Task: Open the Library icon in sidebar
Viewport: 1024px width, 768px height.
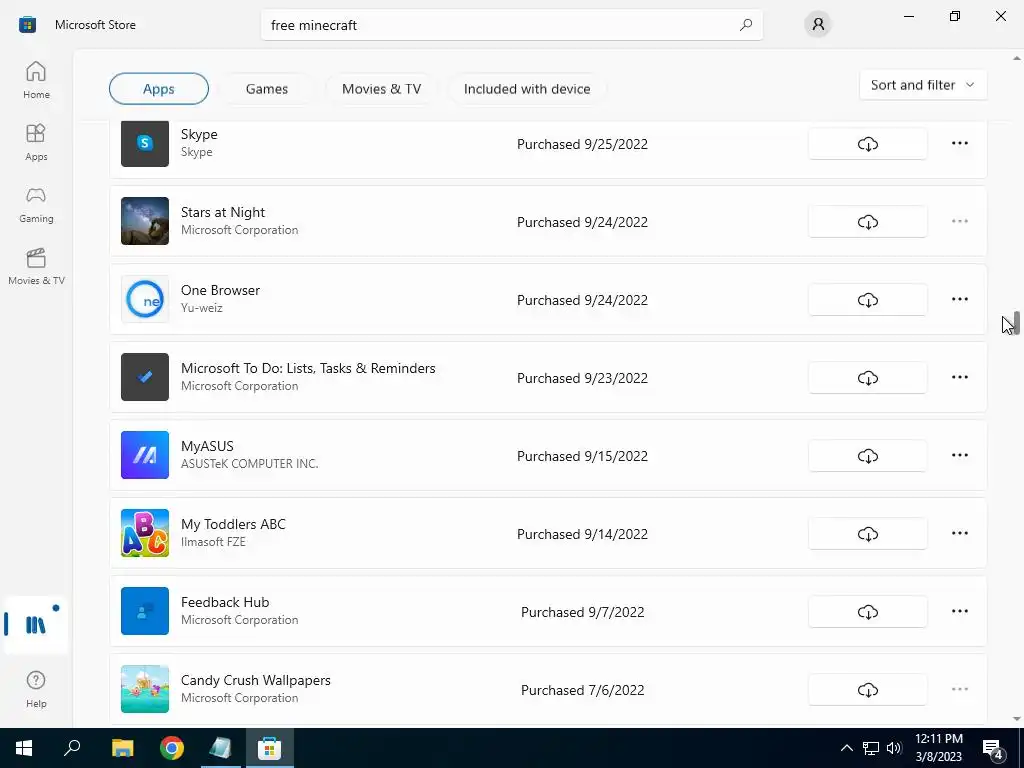Action: tap(36, 625)
